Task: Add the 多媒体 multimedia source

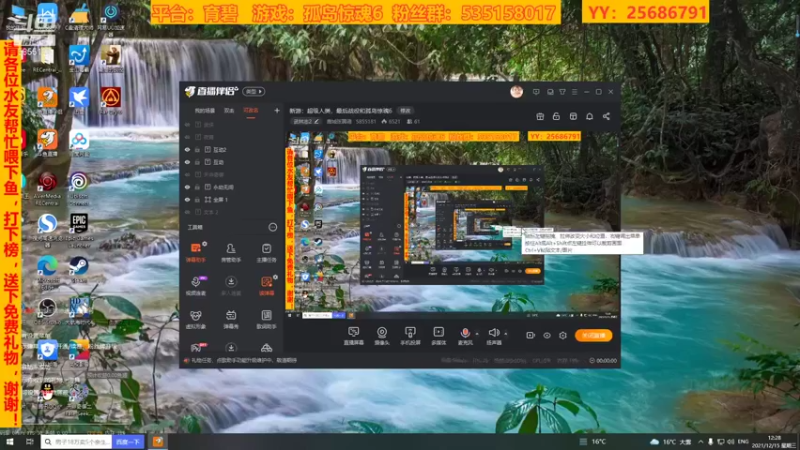Action: [438, 336]
